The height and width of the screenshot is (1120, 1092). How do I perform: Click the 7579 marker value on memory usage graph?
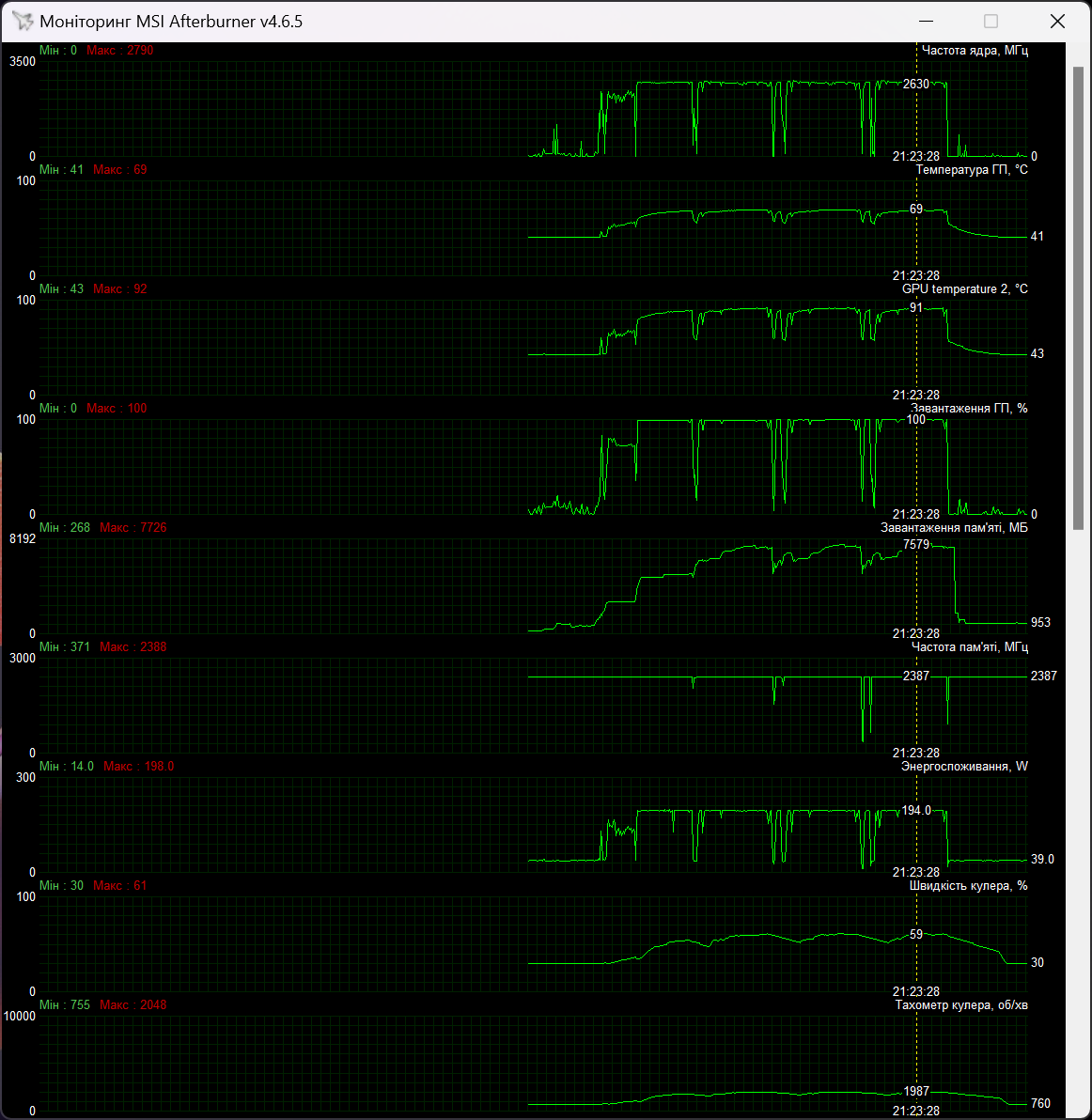tap(915, 544)
